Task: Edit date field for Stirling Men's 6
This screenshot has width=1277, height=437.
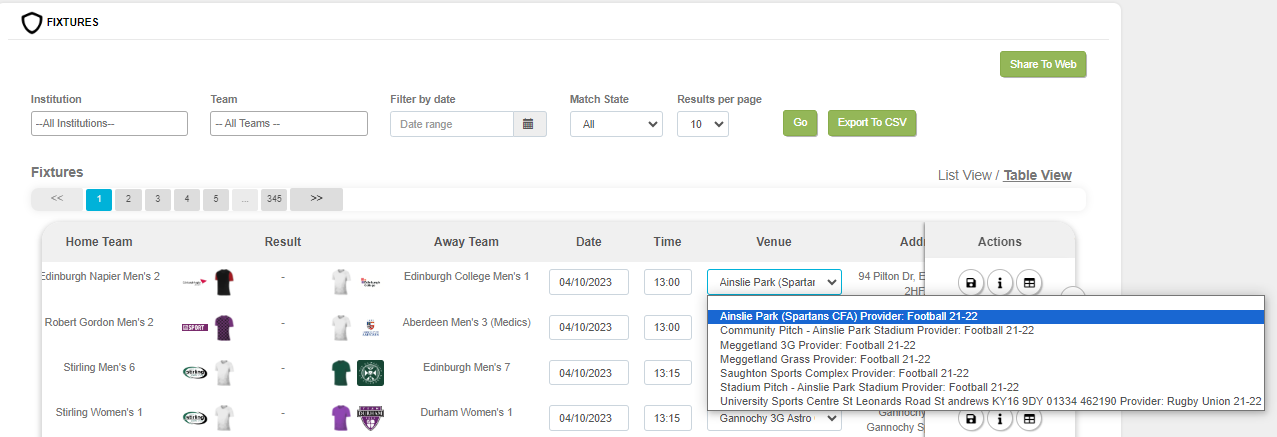Action: [589, 373]
